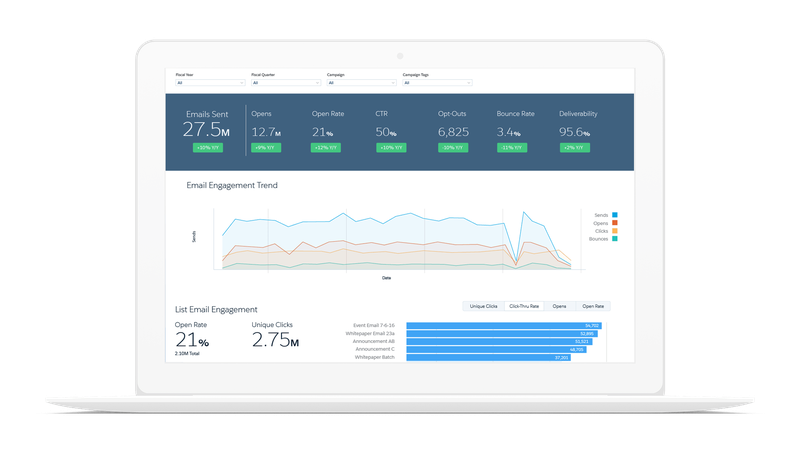The image size is (800, 450).
Task: Open the Fiscal Year dropdown
Action: (x=210, y=83)
